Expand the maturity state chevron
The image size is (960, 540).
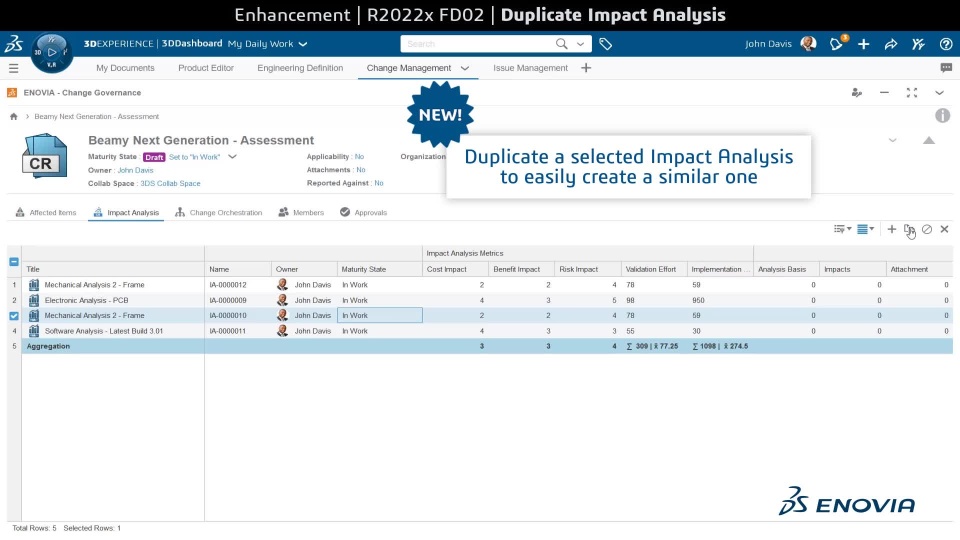coord(233,157)
